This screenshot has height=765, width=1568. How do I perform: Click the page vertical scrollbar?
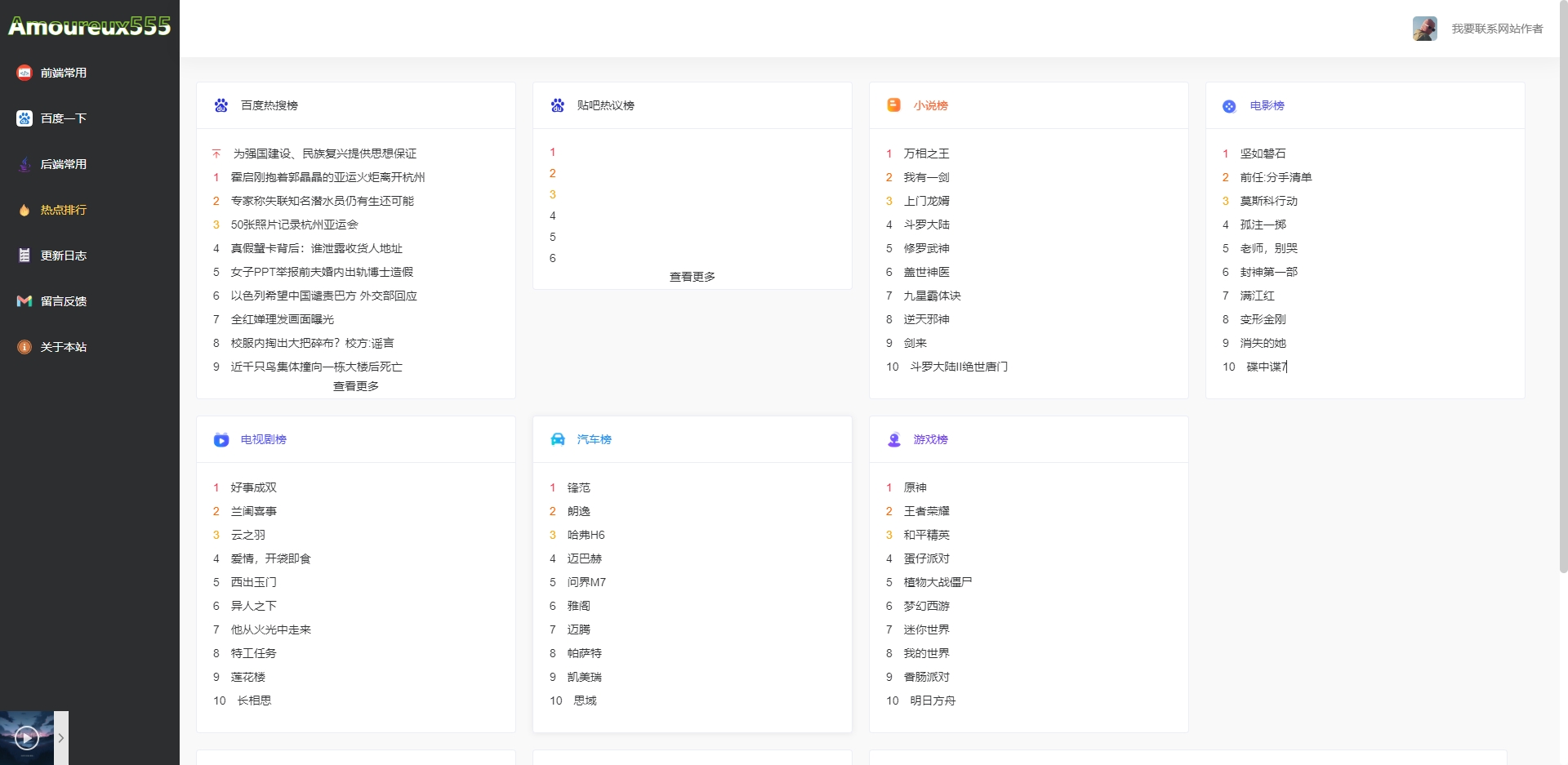pos(1563,286)
